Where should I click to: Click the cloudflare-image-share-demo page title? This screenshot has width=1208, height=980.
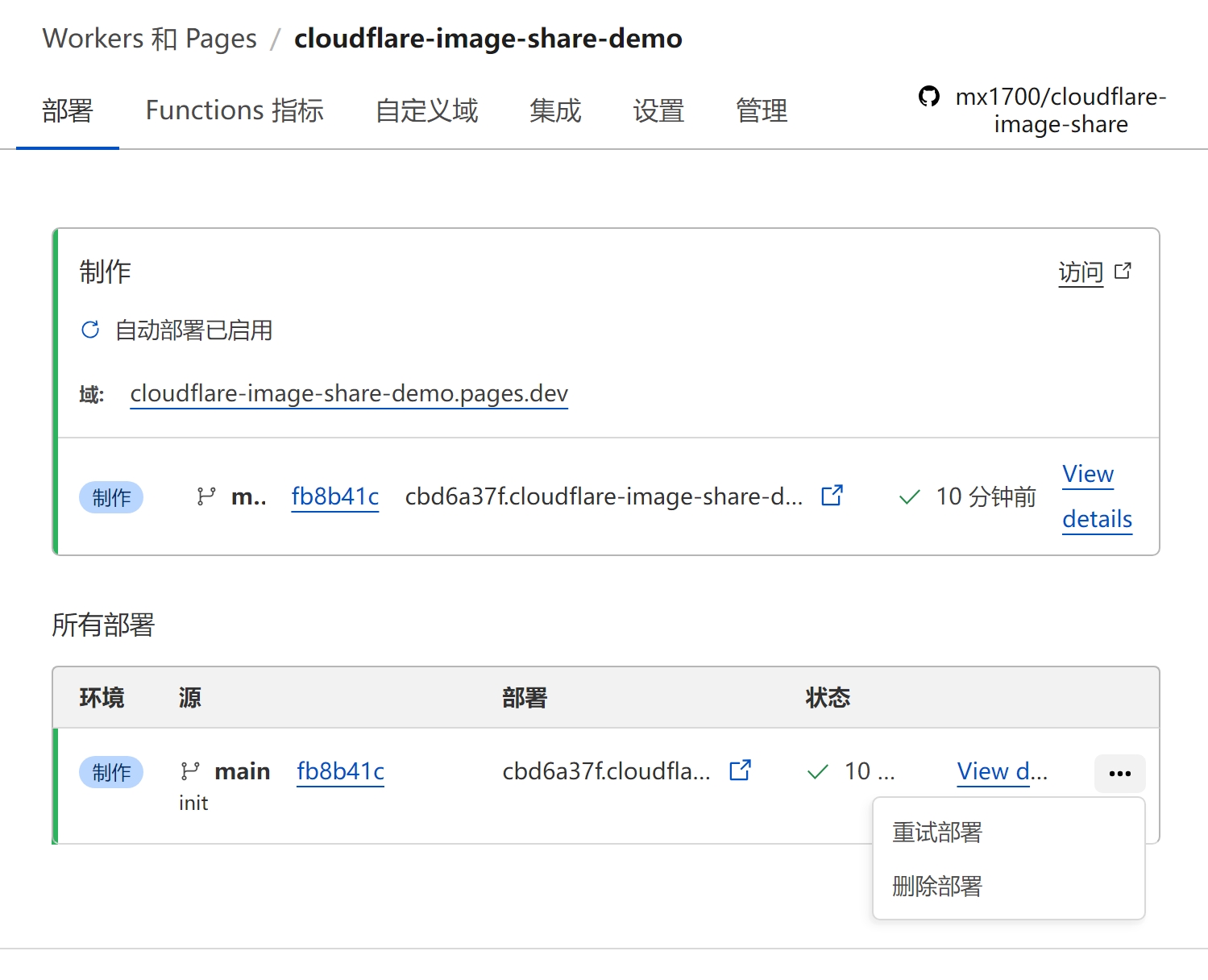click(488, 39)
